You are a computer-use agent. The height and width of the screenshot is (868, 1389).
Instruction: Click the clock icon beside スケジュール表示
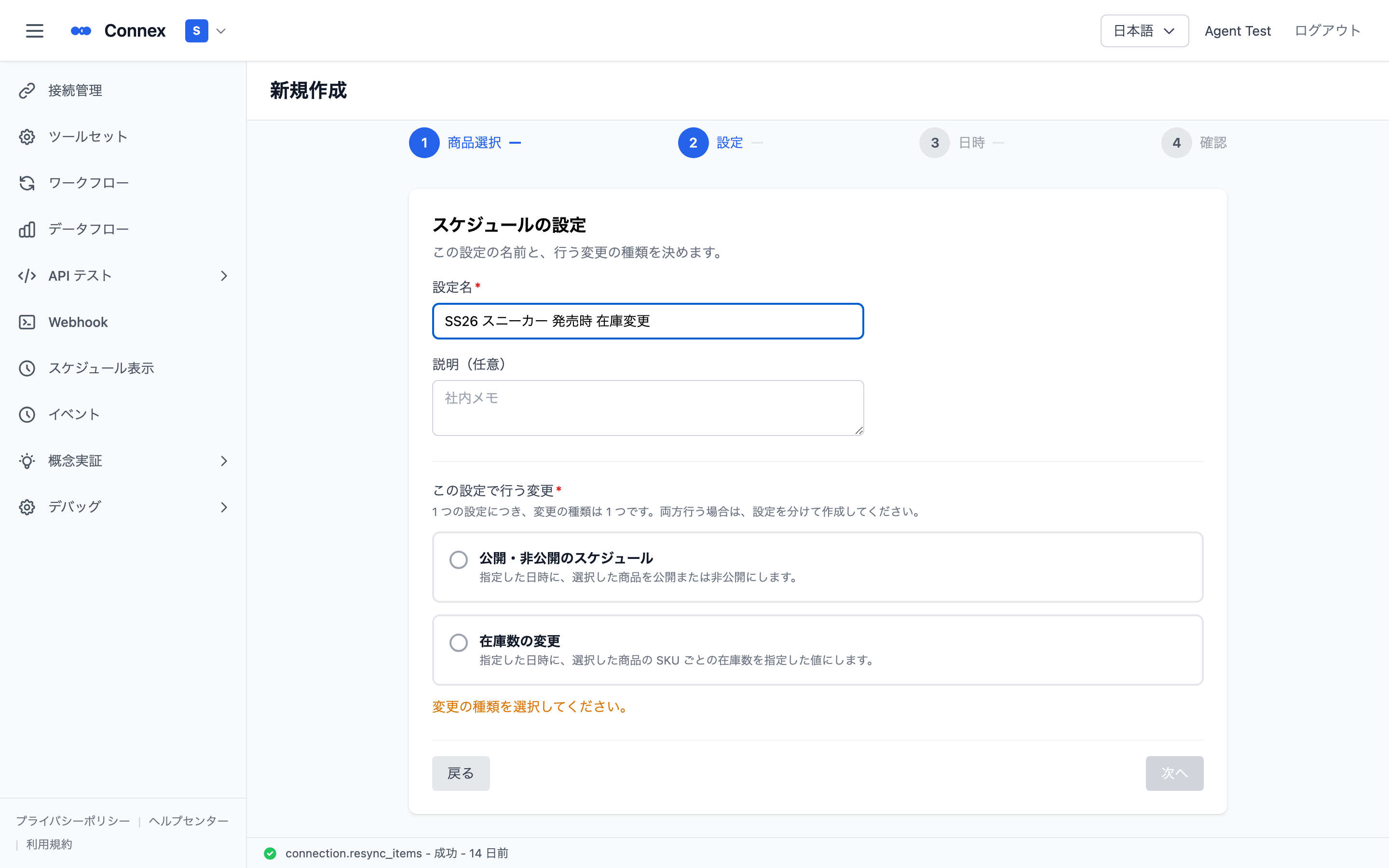pyautogui.click(x=27, y=368)
